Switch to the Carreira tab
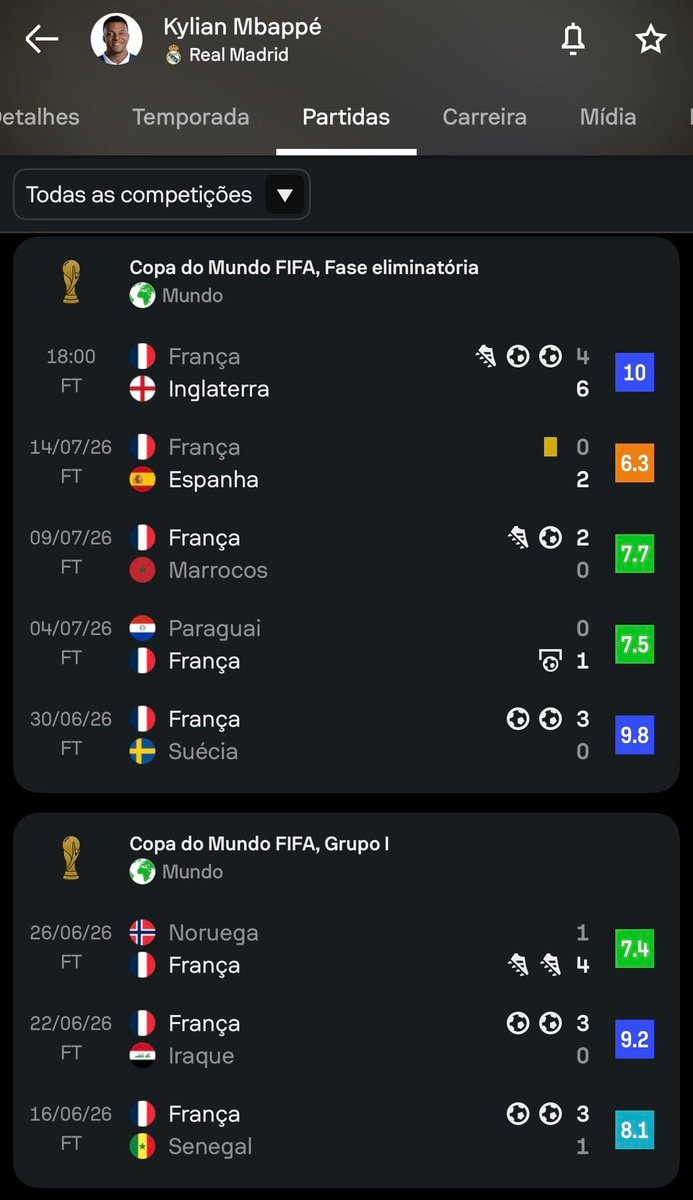693x1200 pixels. [x=484, y=117]
